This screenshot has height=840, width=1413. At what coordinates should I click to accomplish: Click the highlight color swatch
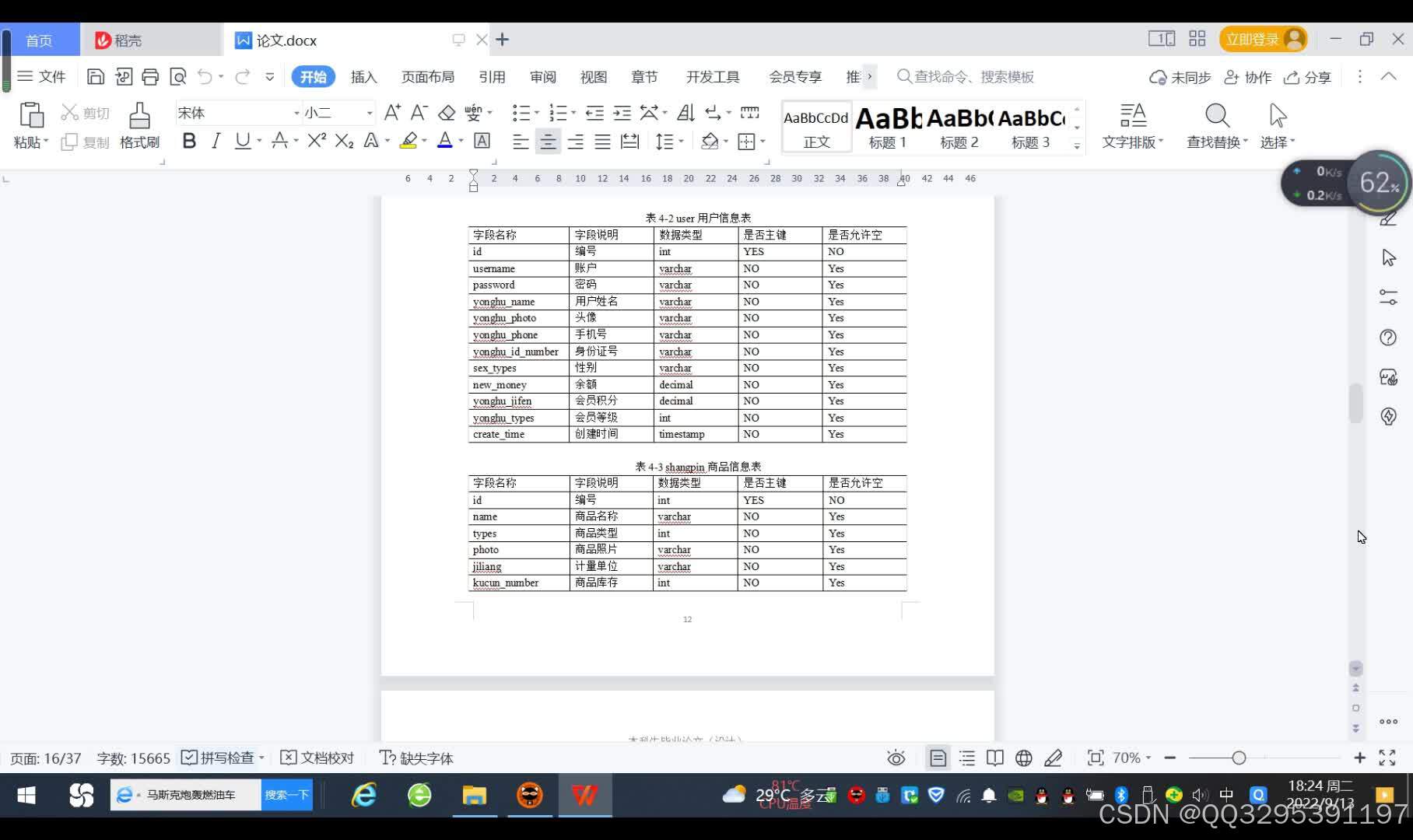point(408,141)
